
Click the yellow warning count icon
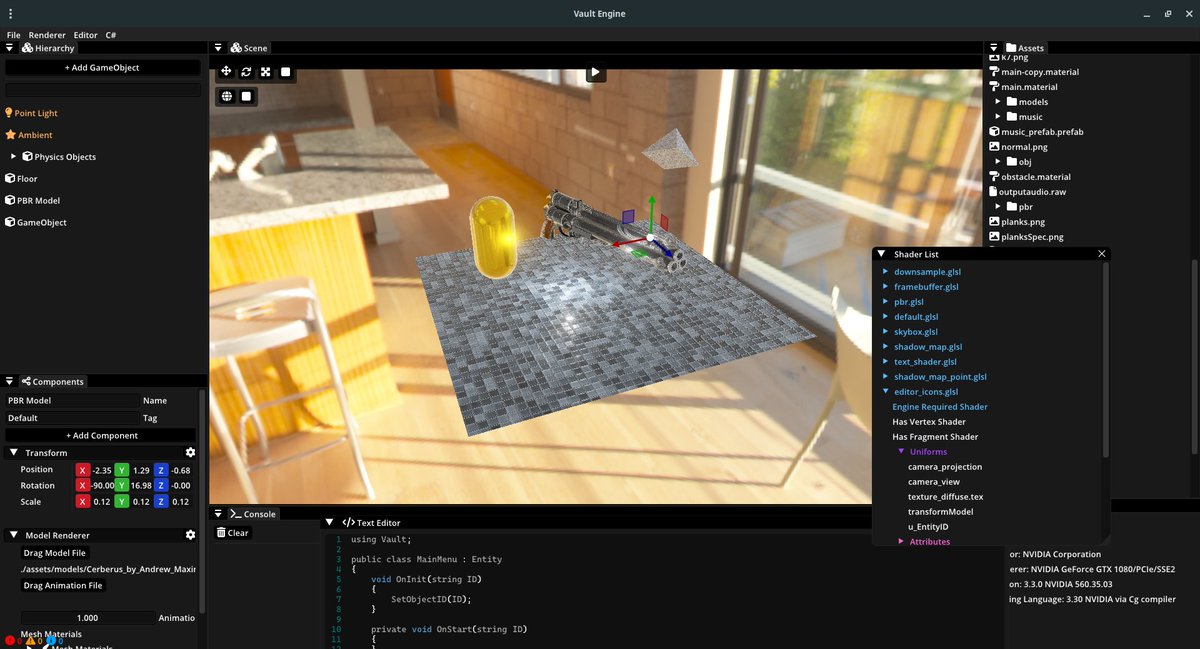[x=30, y=640]
